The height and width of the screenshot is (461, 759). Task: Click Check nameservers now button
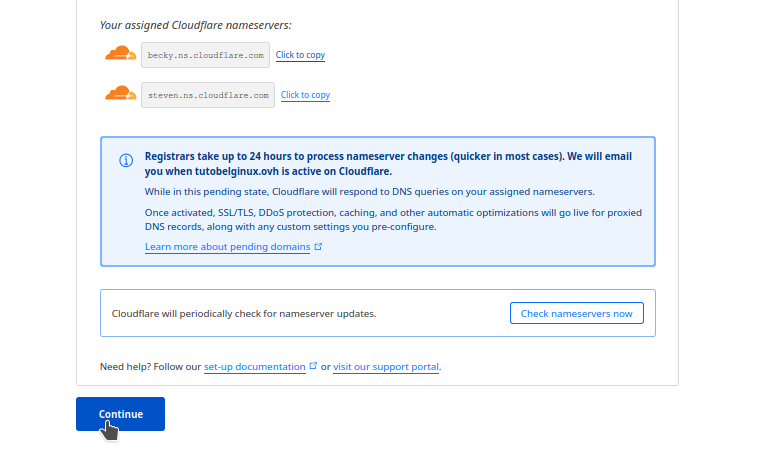577,313
